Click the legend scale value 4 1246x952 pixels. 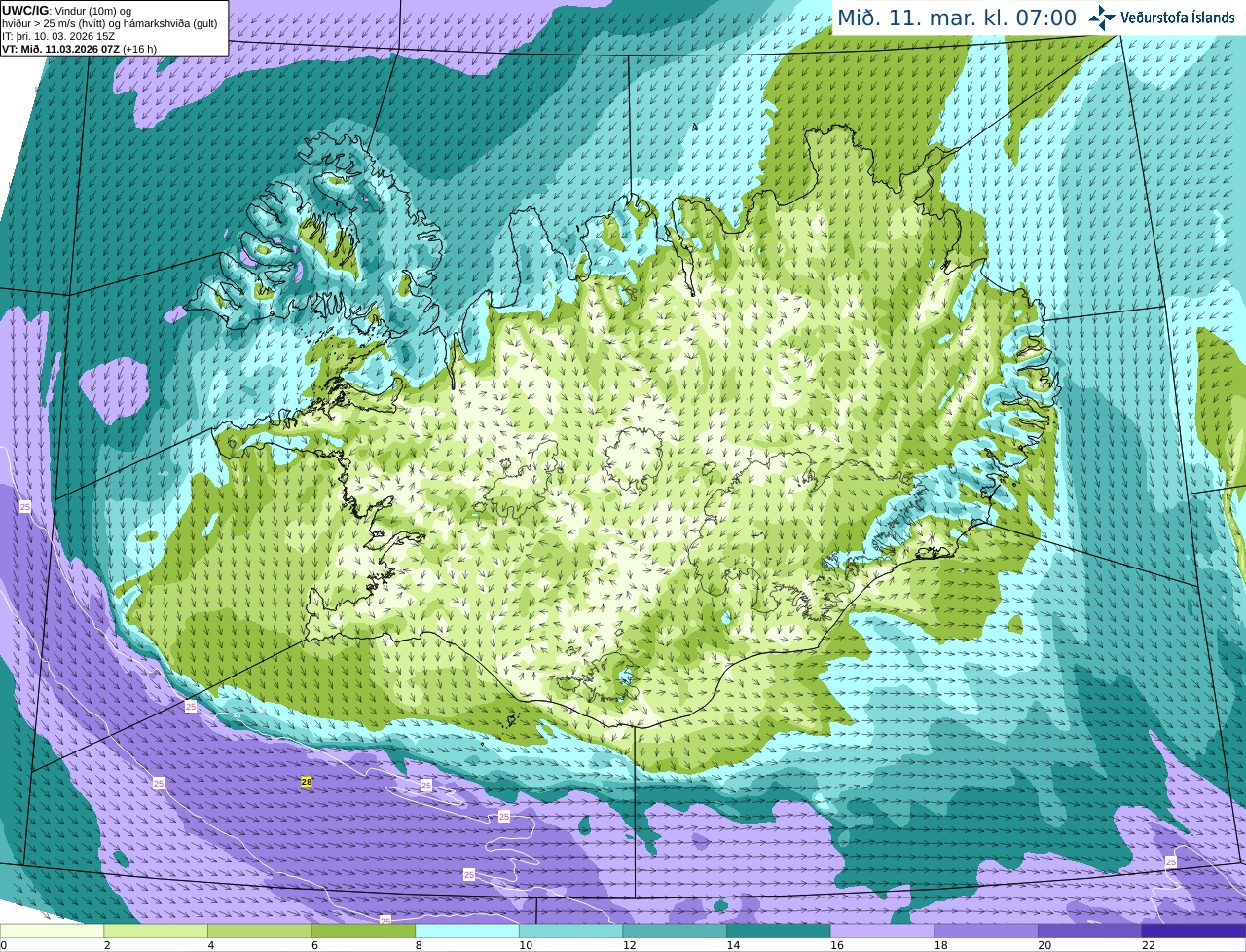(210, 945)
